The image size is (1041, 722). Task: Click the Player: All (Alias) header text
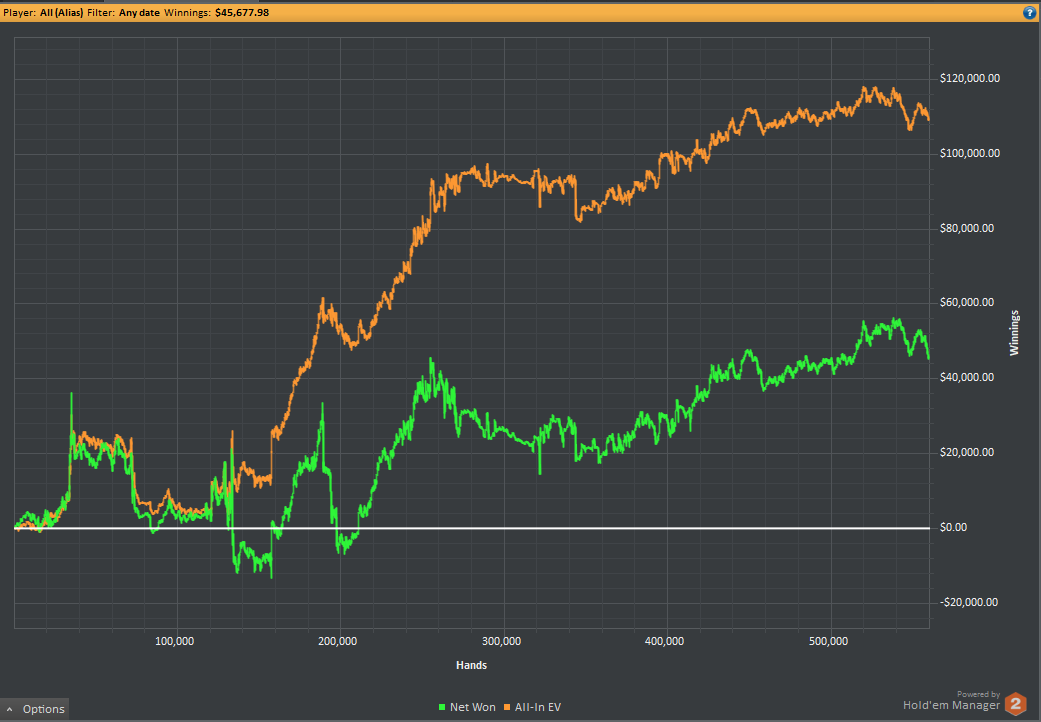point(44,13)
